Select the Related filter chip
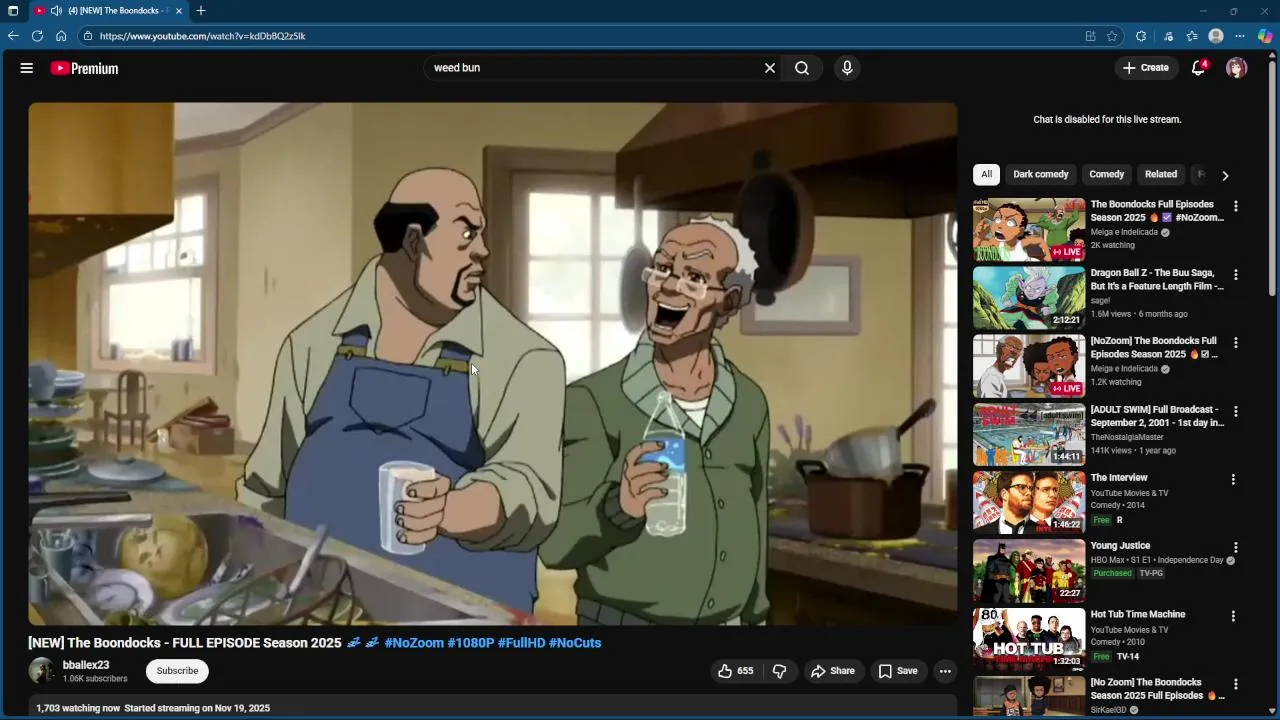The width and height of the screenshot is (1280, 720). (1161, 174)
